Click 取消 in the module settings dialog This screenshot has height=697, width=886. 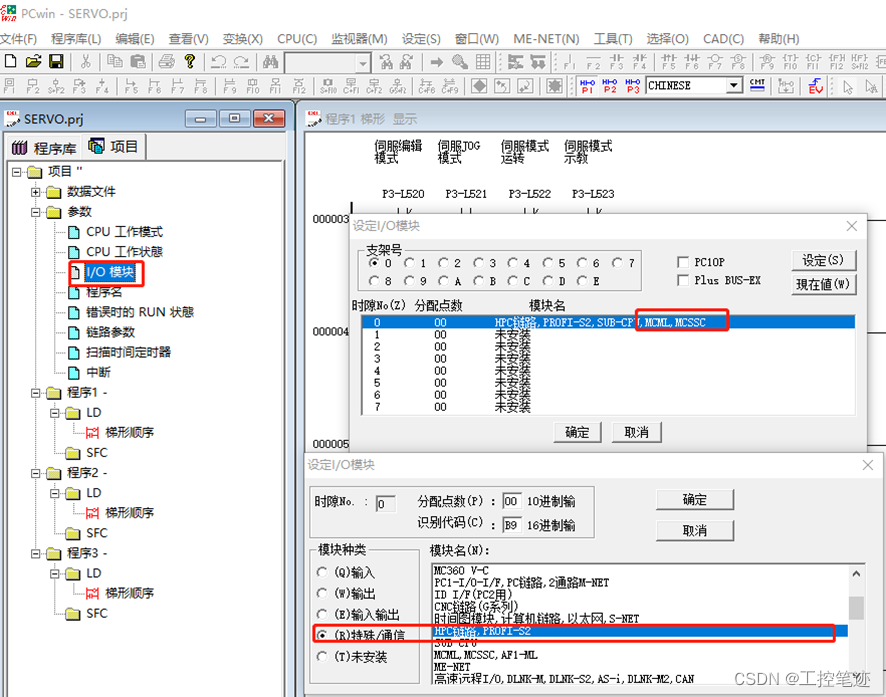(694, 530)
